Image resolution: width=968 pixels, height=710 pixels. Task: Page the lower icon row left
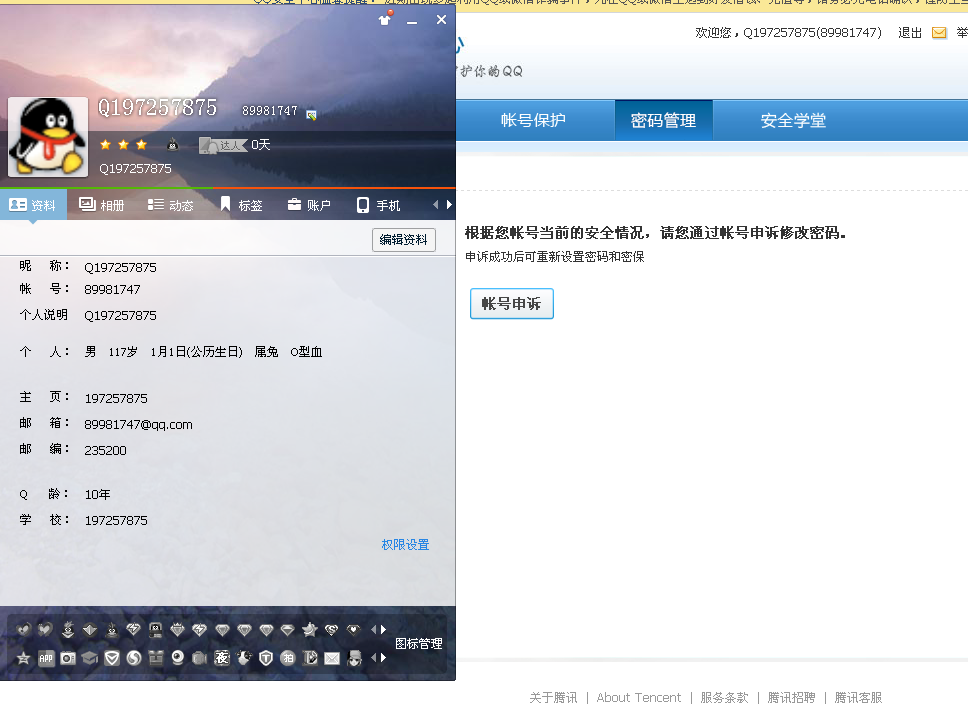[373, 658]
